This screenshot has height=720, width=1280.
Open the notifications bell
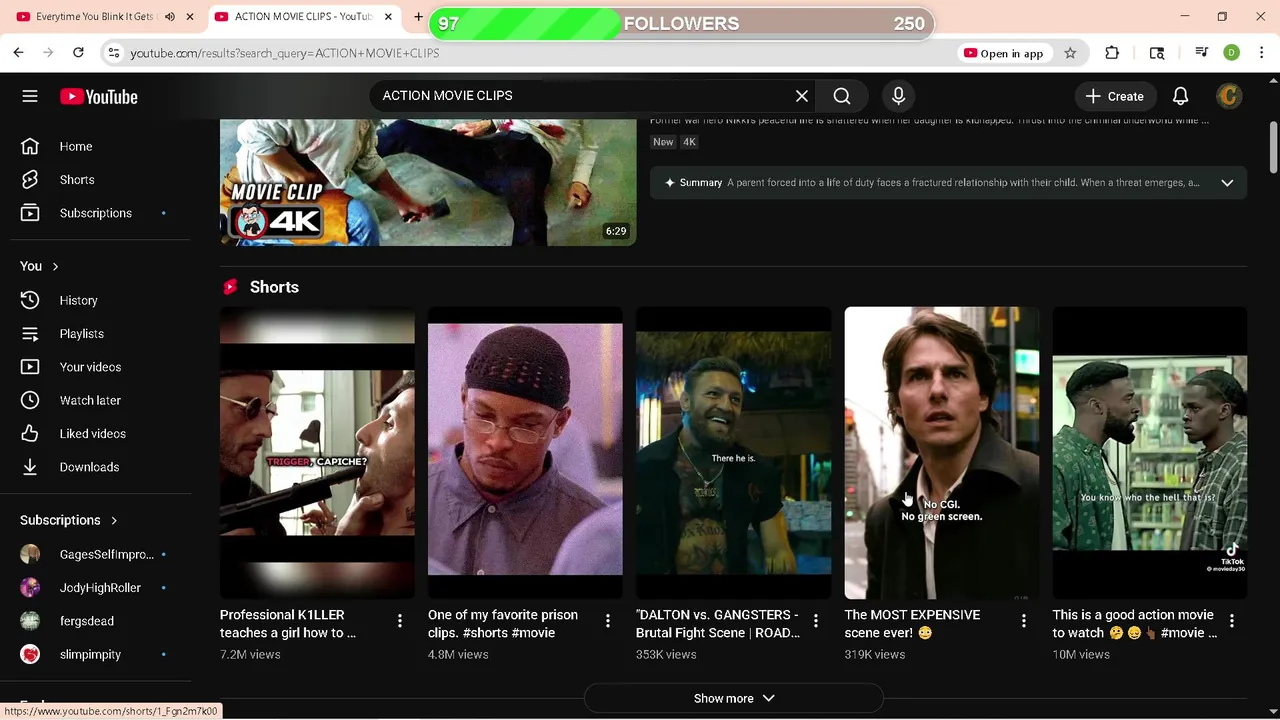pyautogui.click(x=1180, y=96)
